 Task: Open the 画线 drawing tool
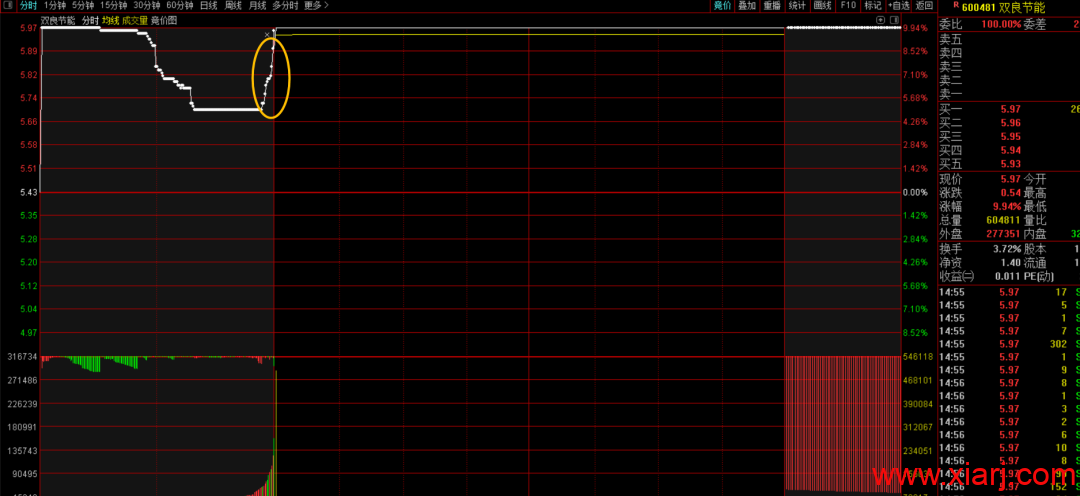coord(822,6)
